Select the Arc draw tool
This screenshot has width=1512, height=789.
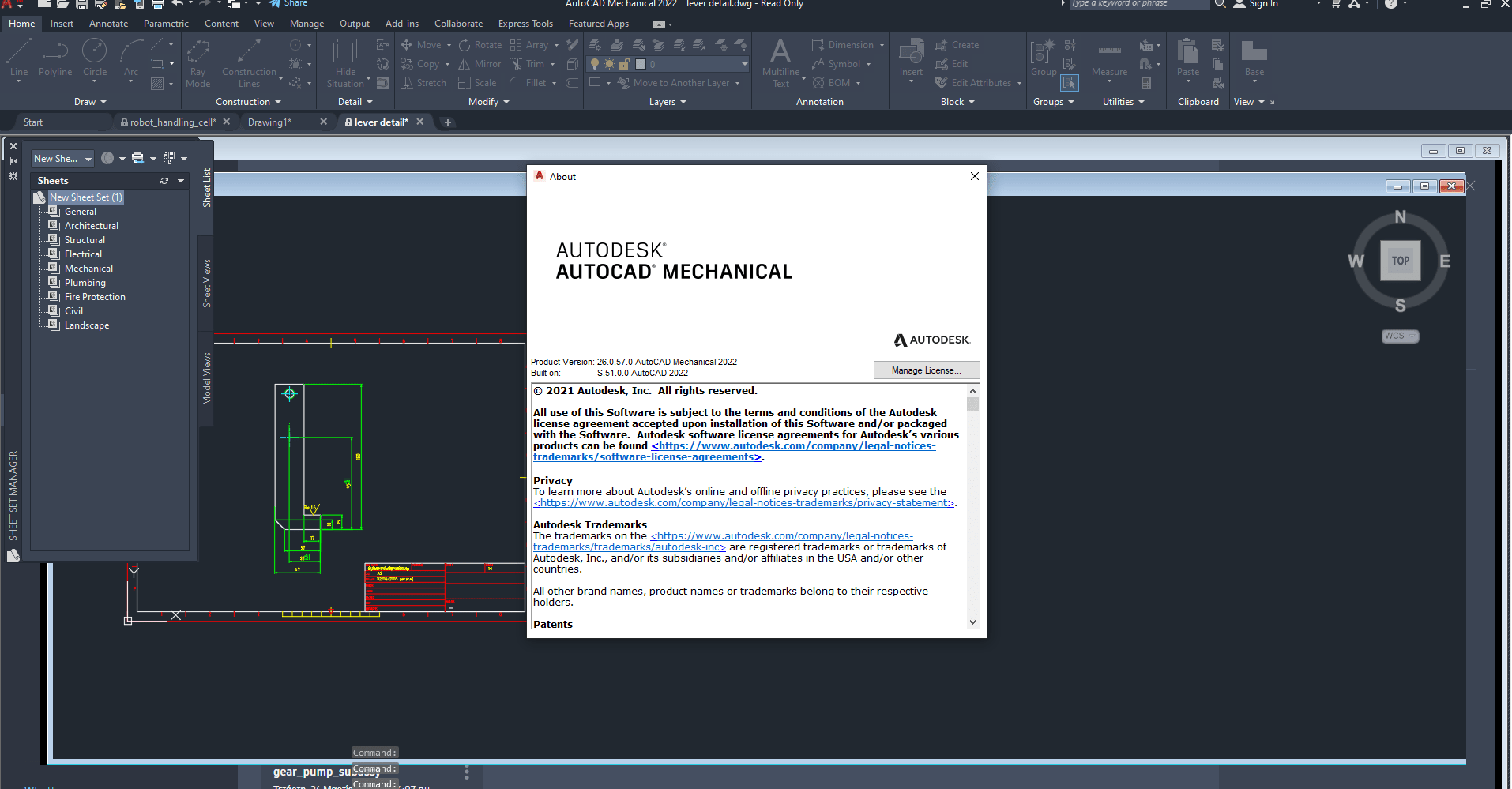pos(131,58)
